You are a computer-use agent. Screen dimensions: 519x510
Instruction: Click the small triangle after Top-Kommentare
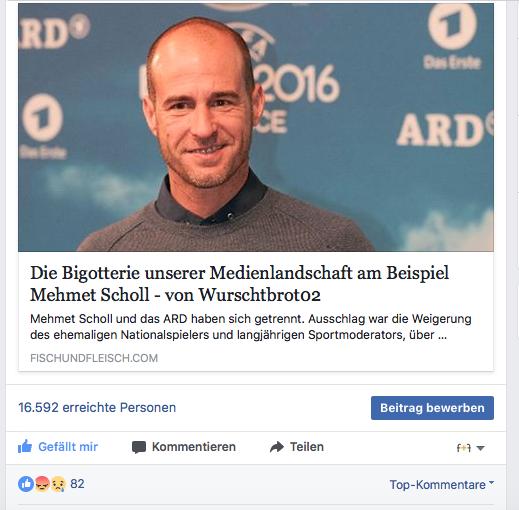point(492,482)
